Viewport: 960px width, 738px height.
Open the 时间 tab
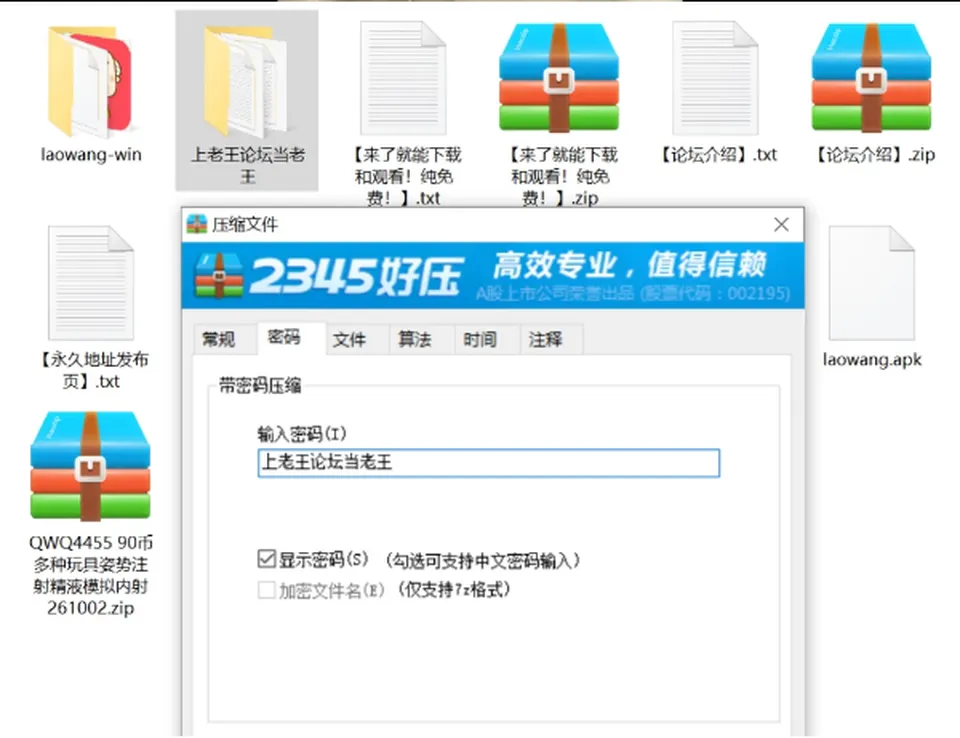[x=480, y=339]
